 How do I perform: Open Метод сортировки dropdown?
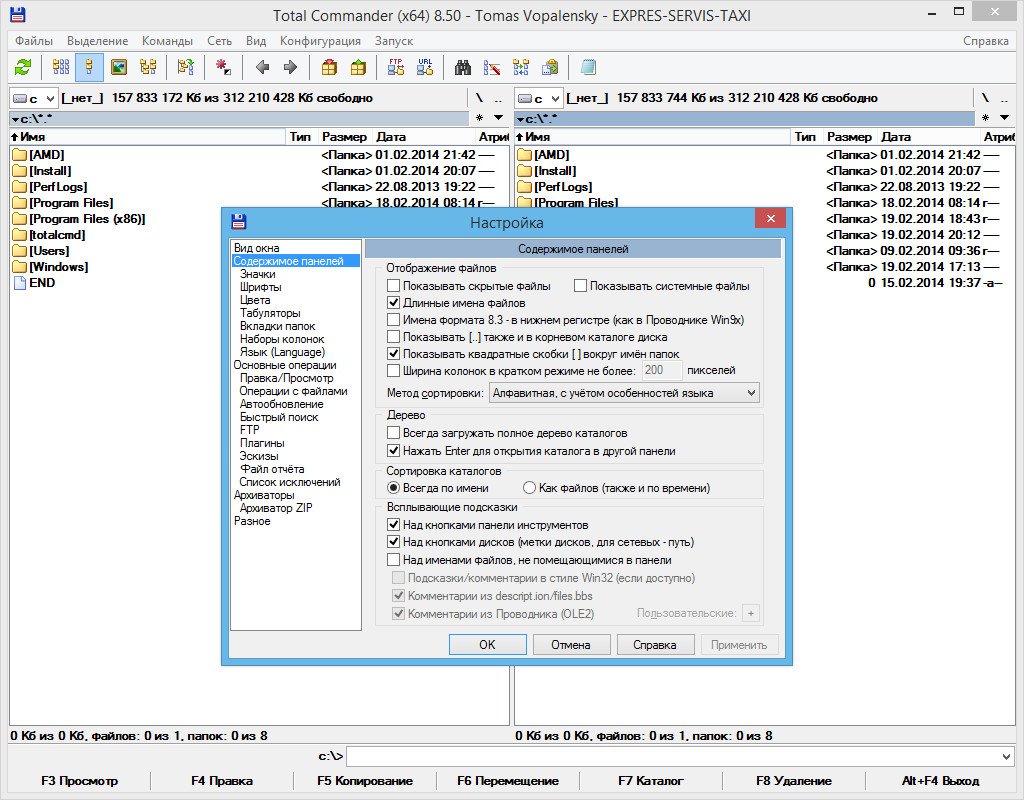pyautogui.click(x=624, y=393)
